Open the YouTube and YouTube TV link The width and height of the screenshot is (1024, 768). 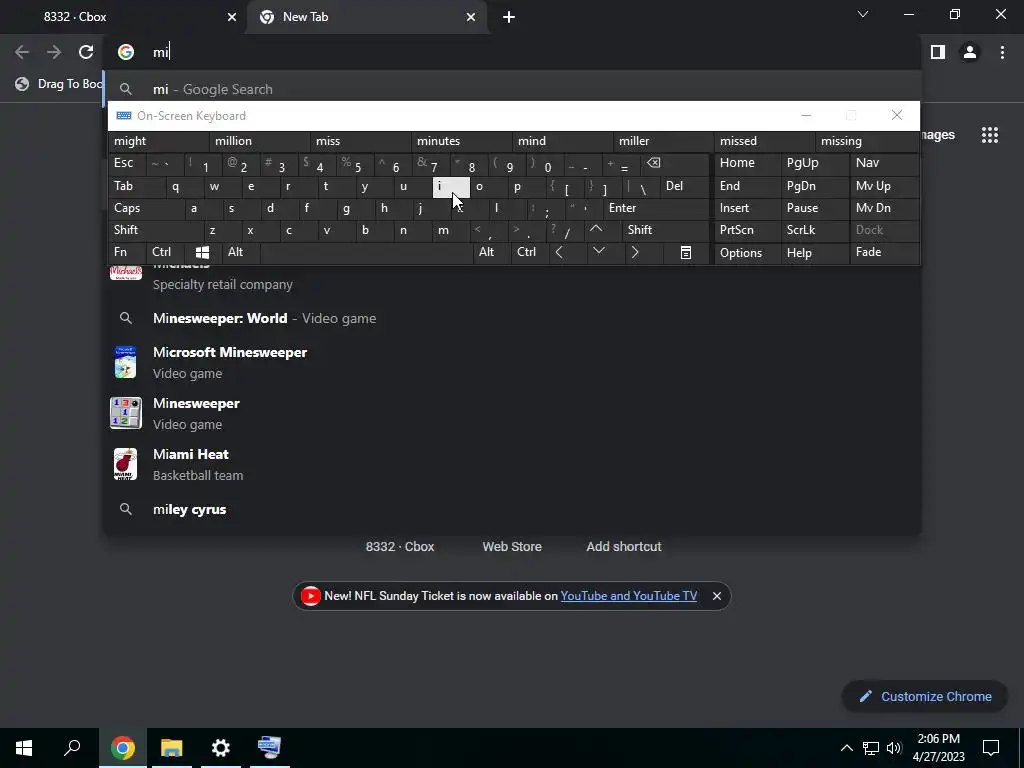628,596
